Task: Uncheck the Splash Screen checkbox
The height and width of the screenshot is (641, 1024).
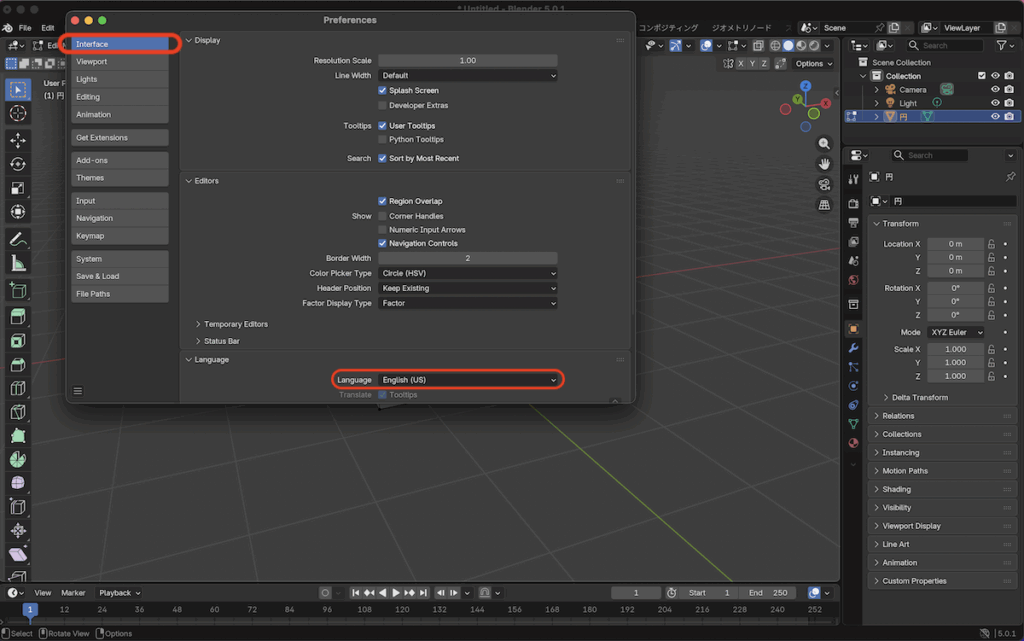Action: click(382, 90)
